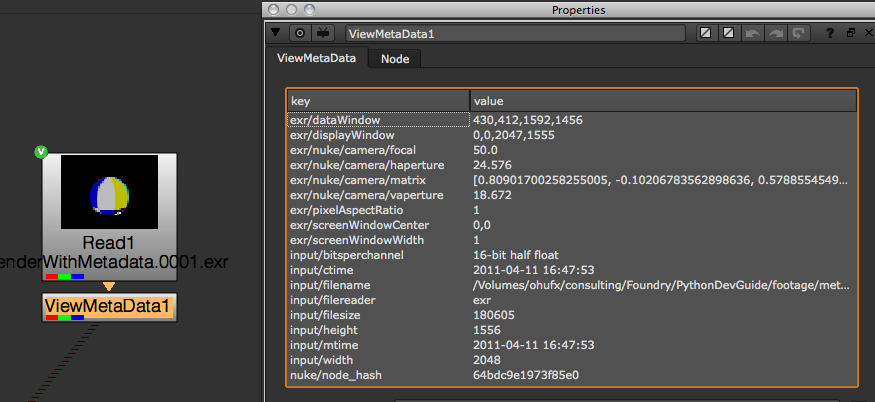This screenshot has width=875, height=402.
Task: Select the ViewMetaData tab
Action: click(x=316, y=58)
